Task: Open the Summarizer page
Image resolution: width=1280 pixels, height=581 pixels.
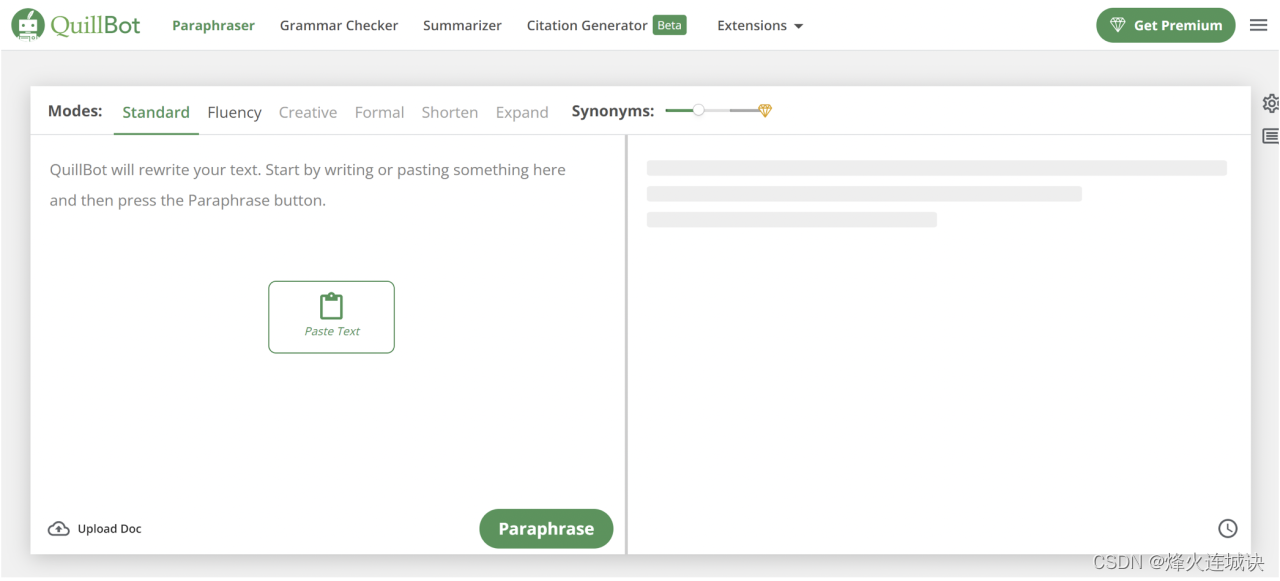Action: coord(462,25)
